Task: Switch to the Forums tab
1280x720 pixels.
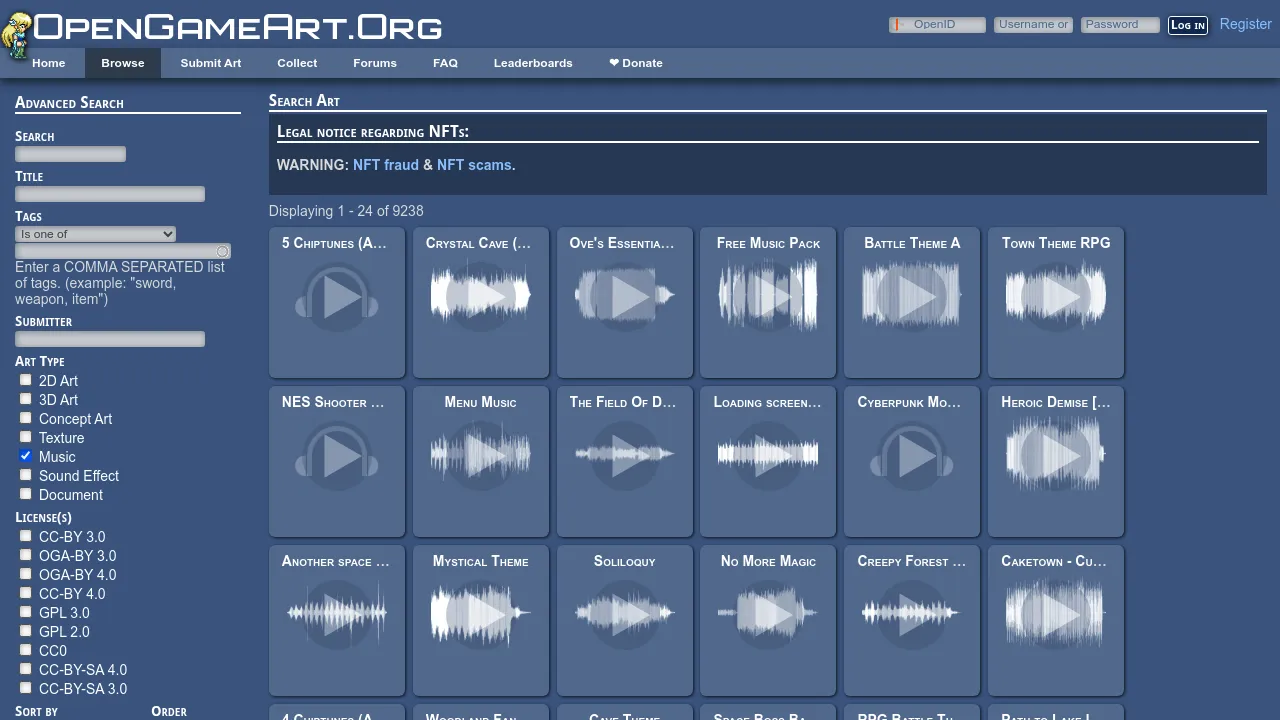Action: (x=374, y=62)
